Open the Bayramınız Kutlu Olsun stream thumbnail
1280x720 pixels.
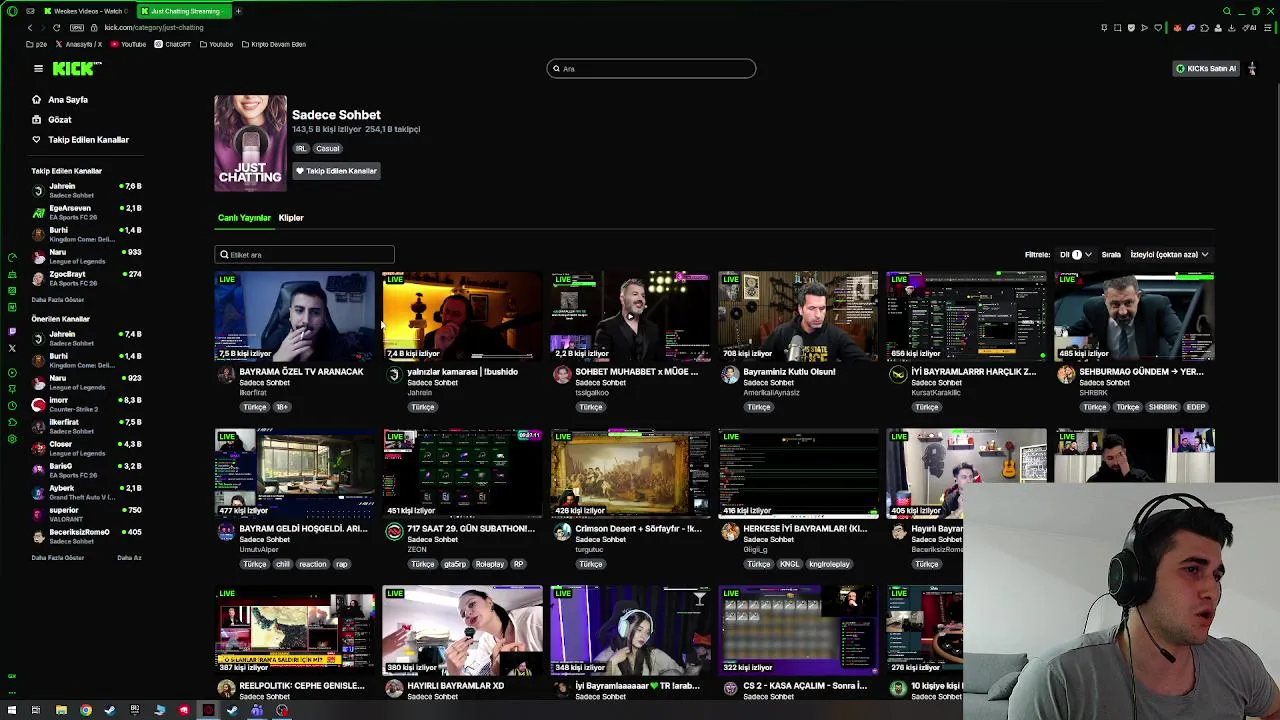[x=799, y=316]
